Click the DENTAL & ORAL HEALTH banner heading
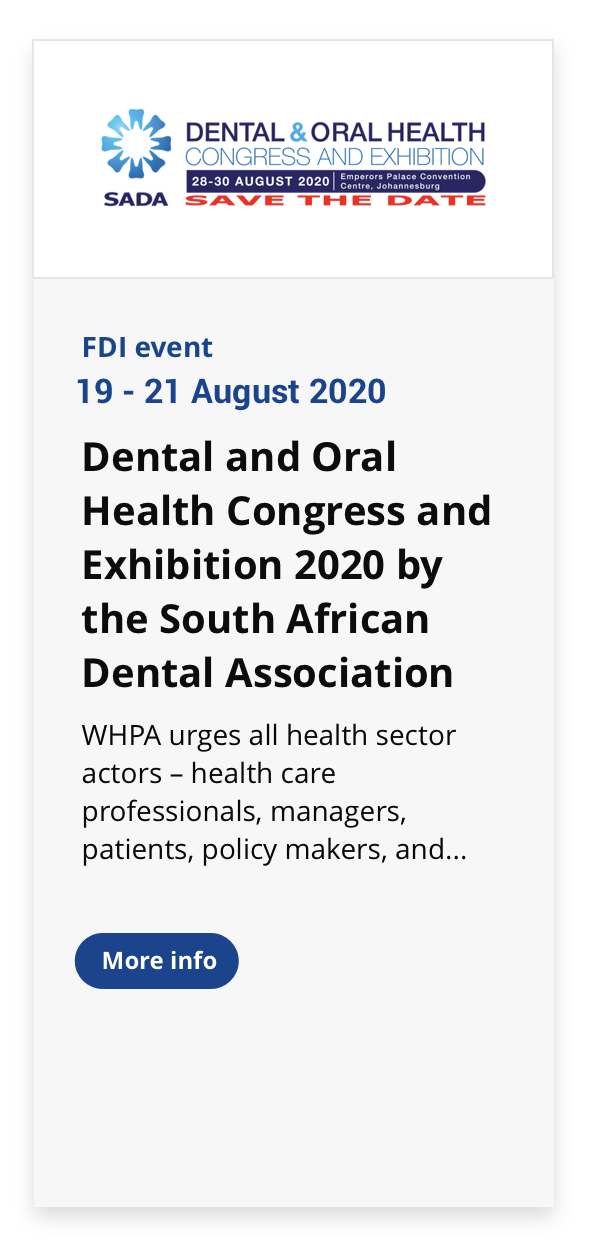This screenshot has height=1240, width=592. pos(335,133)
